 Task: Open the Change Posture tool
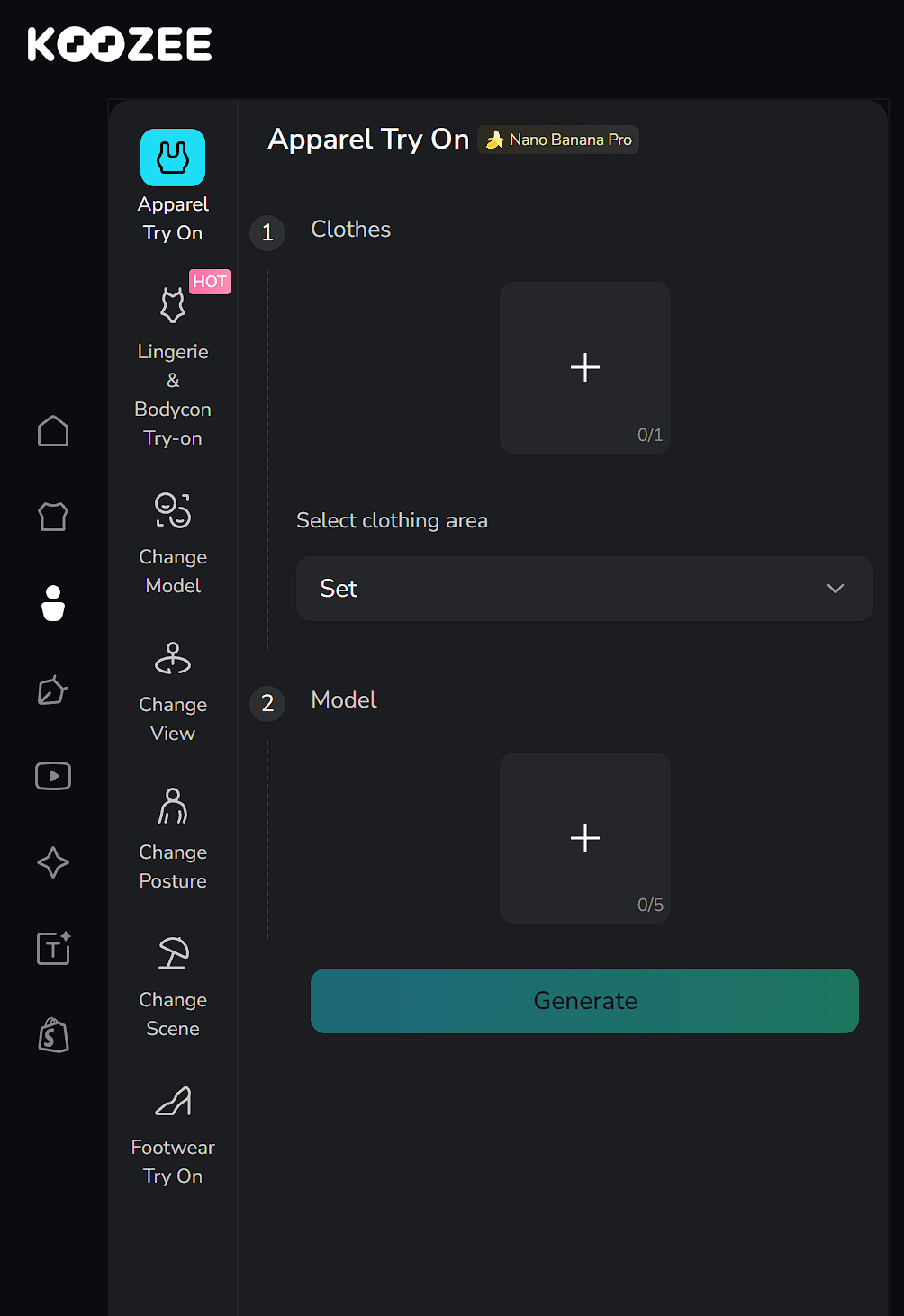173,839
